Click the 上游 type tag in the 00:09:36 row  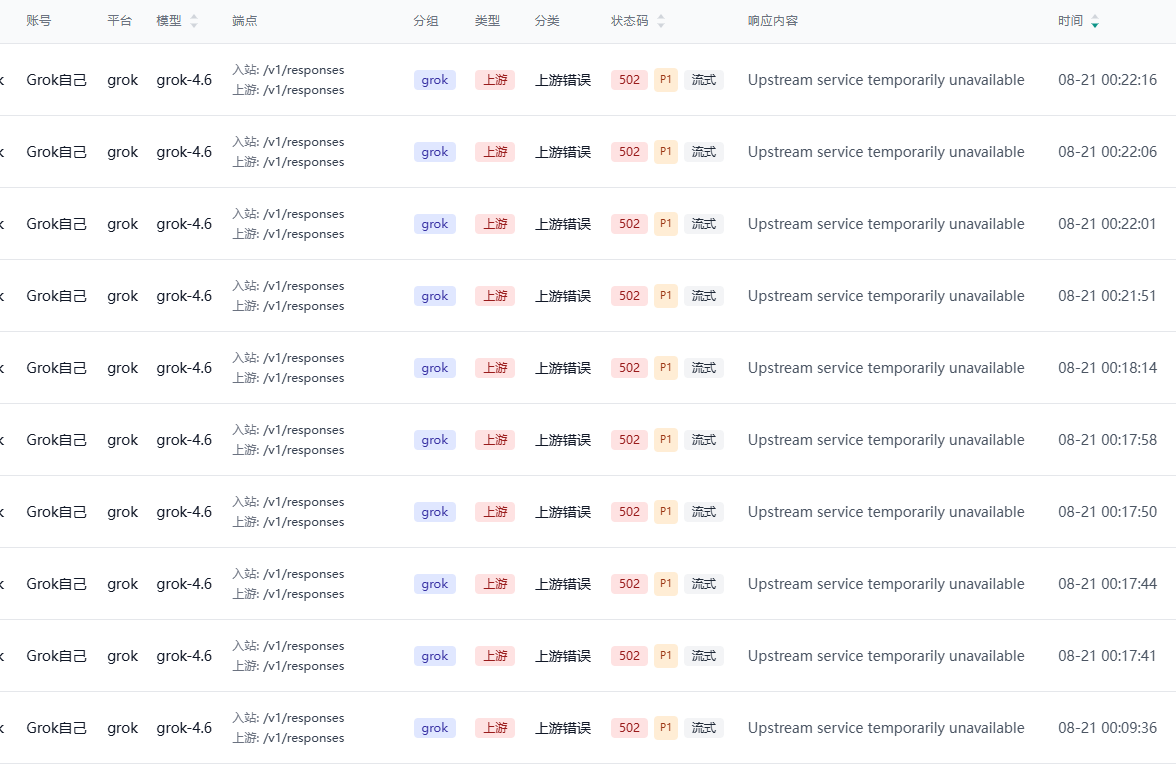coord(495,728)
